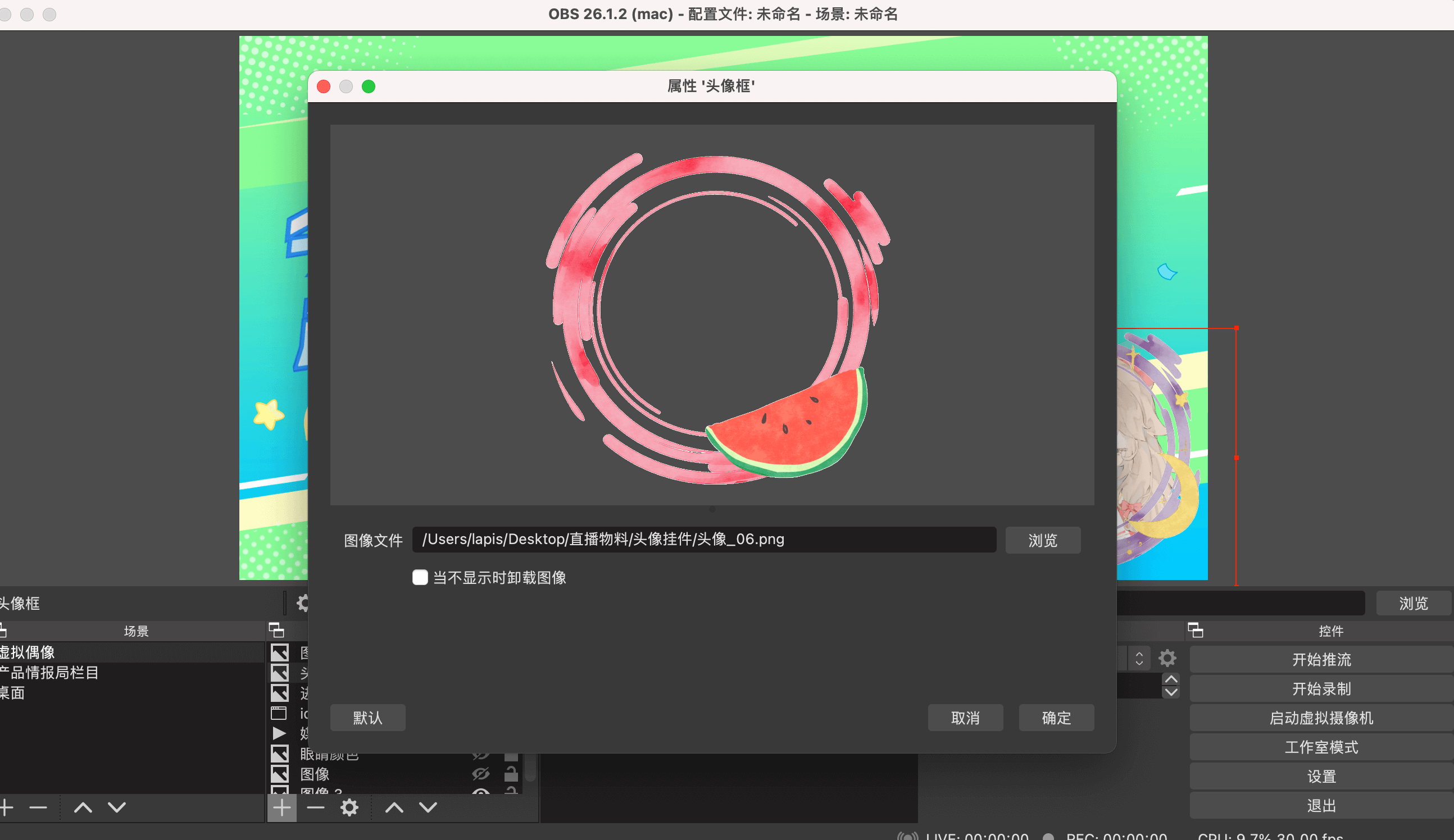Click the move source up arrow icon

[394, 808]
